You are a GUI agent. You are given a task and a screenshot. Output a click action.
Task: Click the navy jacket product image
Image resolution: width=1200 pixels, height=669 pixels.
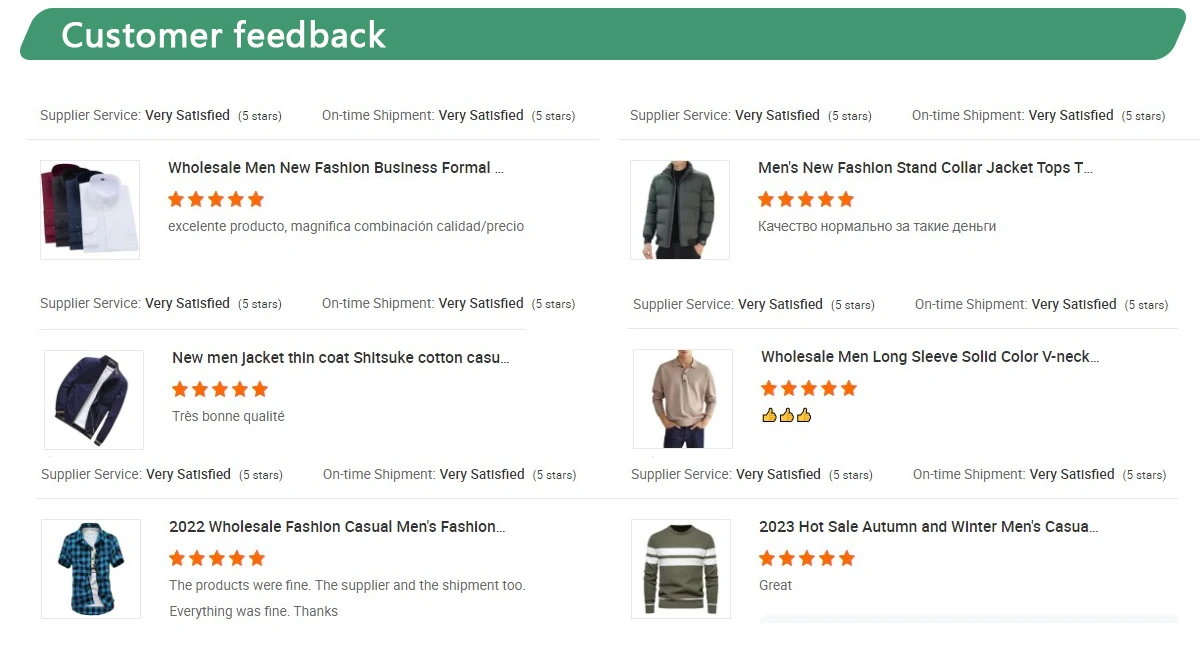tap(94, 400)
